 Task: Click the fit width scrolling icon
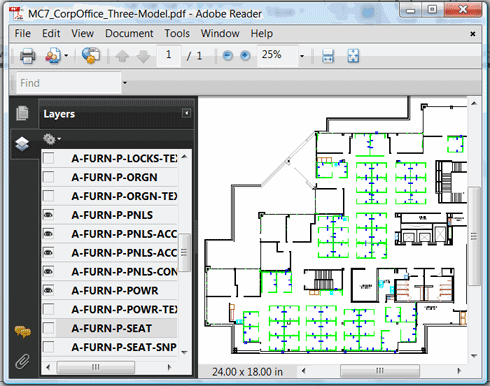(x=328, y=56)
